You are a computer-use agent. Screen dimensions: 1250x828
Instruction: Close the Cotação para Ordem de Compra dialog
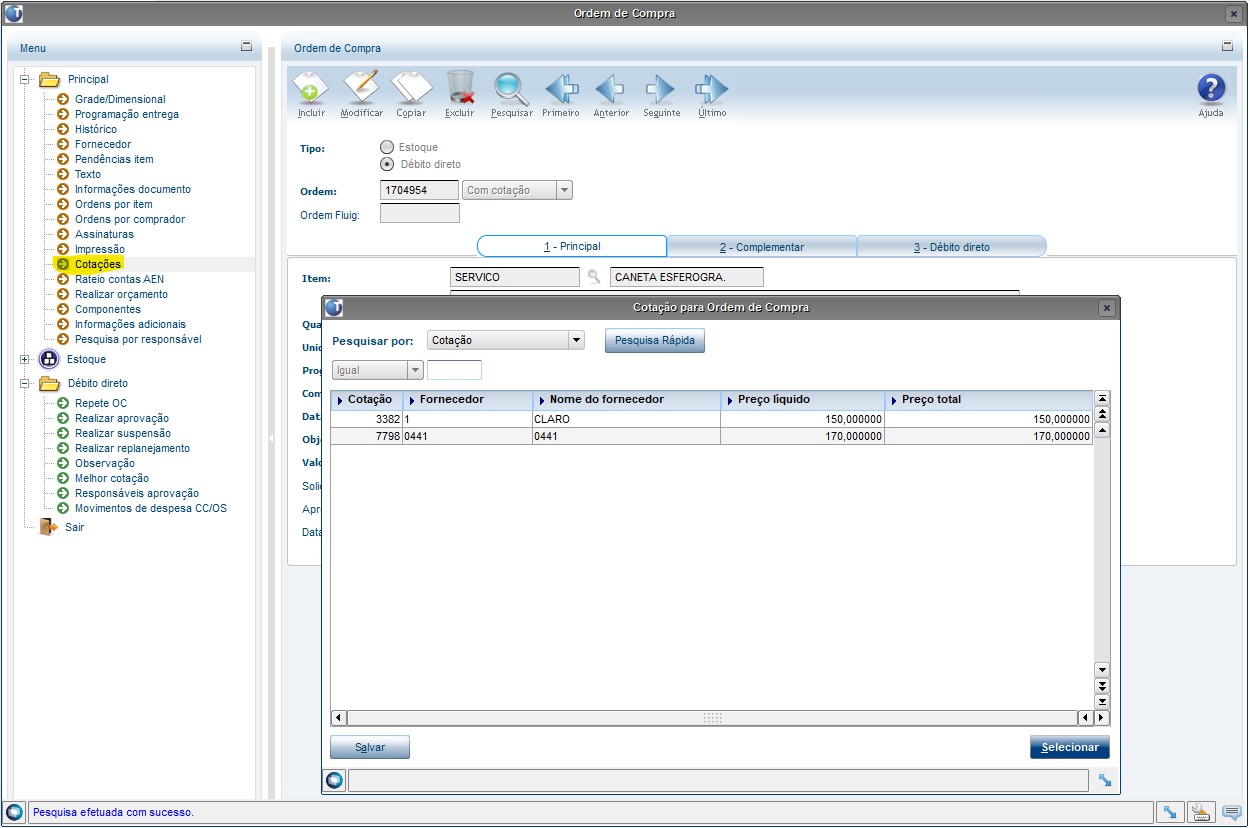(x=1106, y=308)
